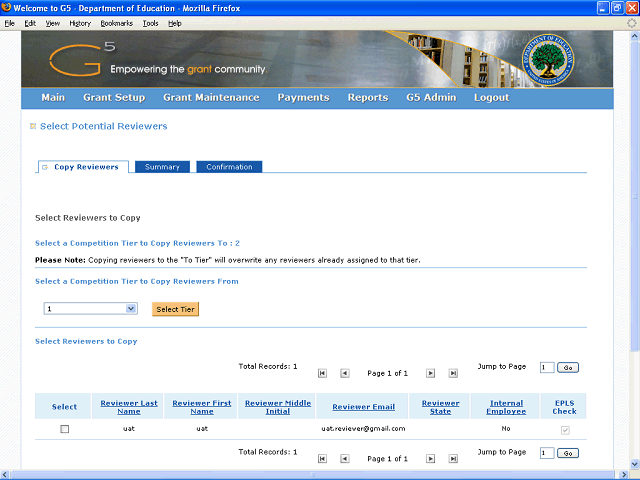Click next page arrow in top pager
Screen dimensions: 640x480
431,373
